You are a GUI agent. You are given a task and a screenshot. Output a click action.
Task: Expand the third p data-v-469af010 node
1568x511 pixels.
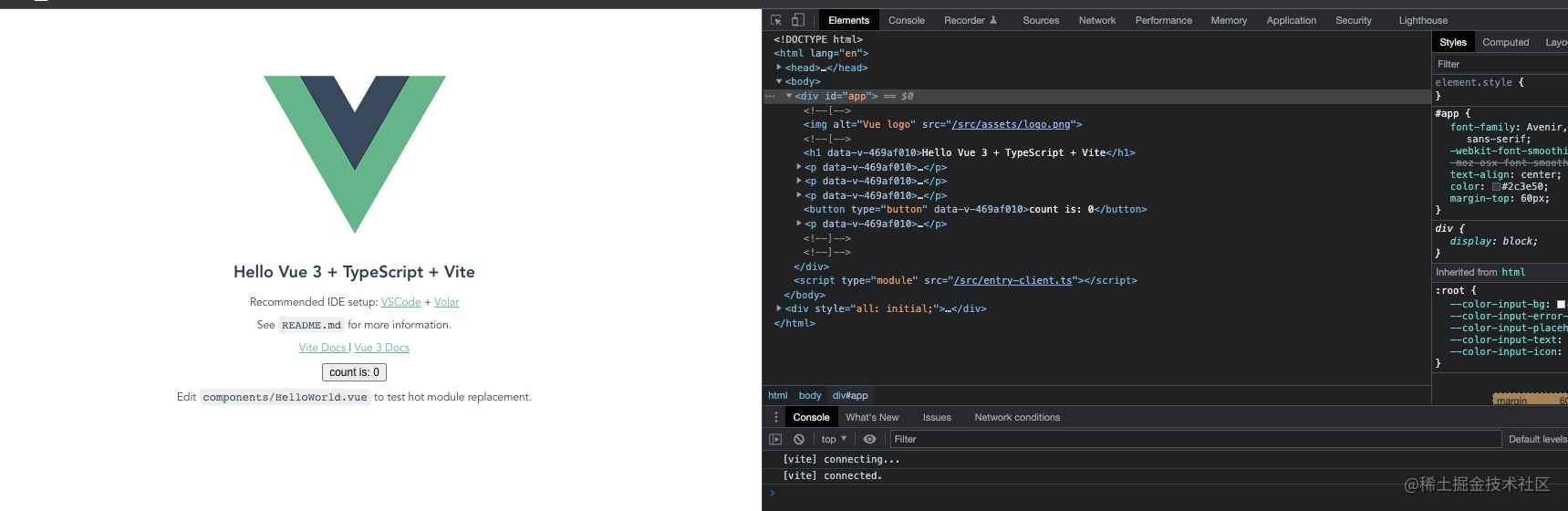799,195
